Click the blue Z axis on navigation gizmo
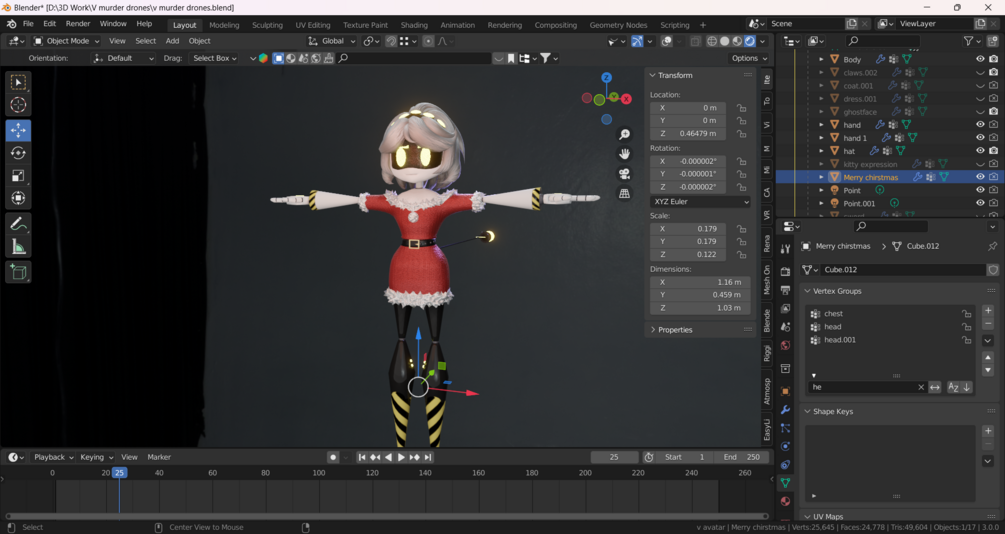This screenshot has height=534, width=1005. click(606, 78)
